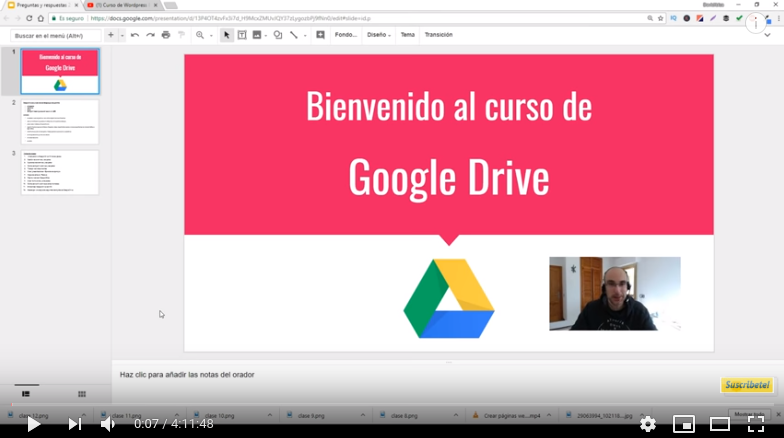
Task: Open YouTube player settings gear
Action: (x=648, y=424)
